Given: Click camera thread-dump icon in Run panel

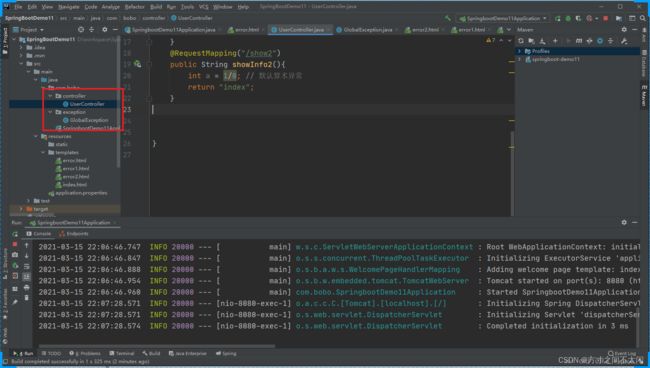Looking at the screenshot, I should (15, 255).
